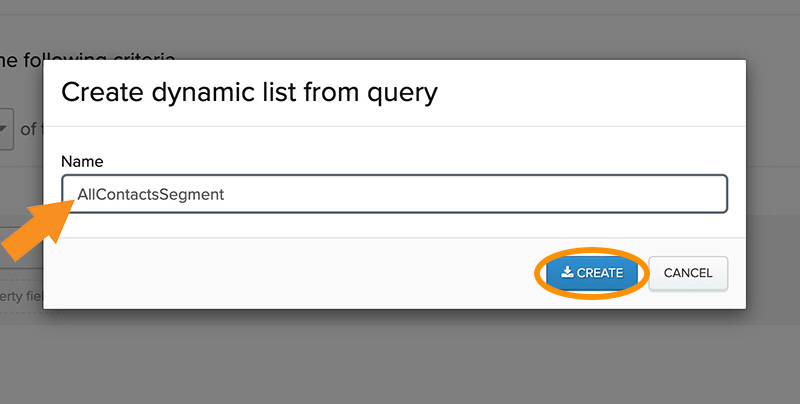Screen dimensions: 800x404
Task: Click the white space between Name field and footer
Action: (394, 225)
